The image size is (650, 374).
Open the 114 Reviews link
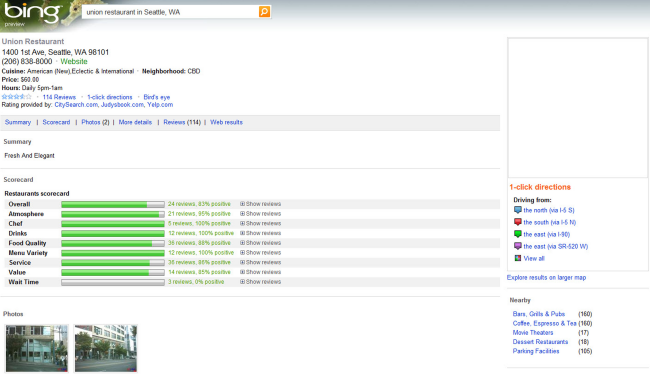[59, 97]
